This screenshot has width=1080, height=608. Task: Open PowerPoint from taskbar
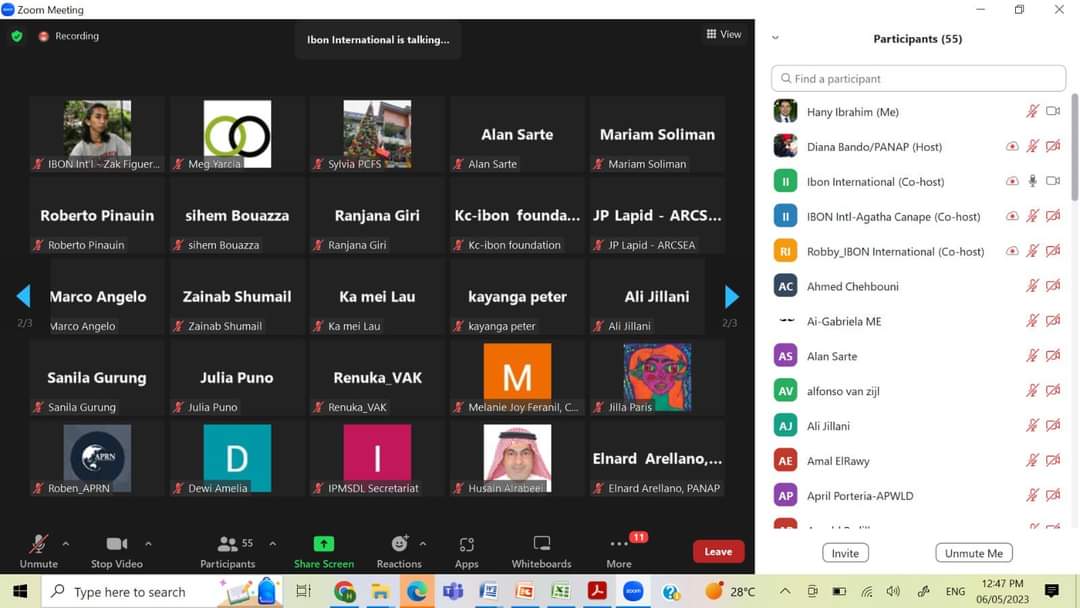pos(524,591)
